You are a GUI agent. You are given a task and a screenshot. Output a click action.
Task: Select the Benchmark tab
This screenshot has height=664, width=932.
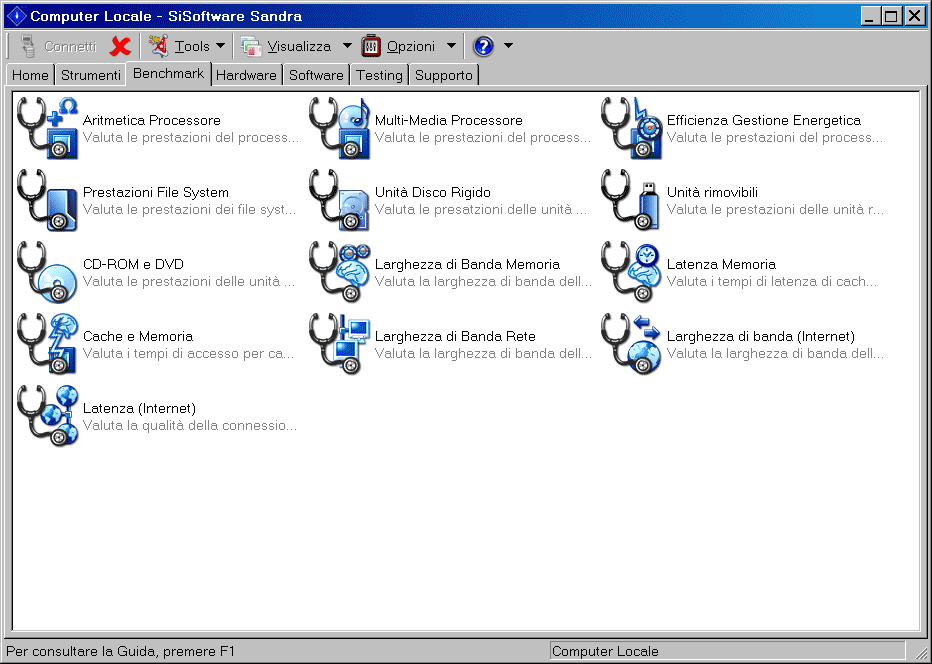169,74
